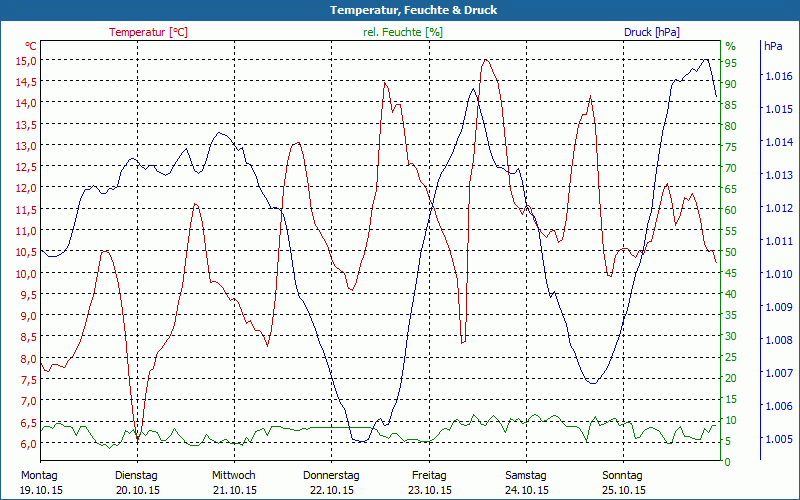Select the blue "Druck [hPa]" legend label

click(x=651, y=32)
